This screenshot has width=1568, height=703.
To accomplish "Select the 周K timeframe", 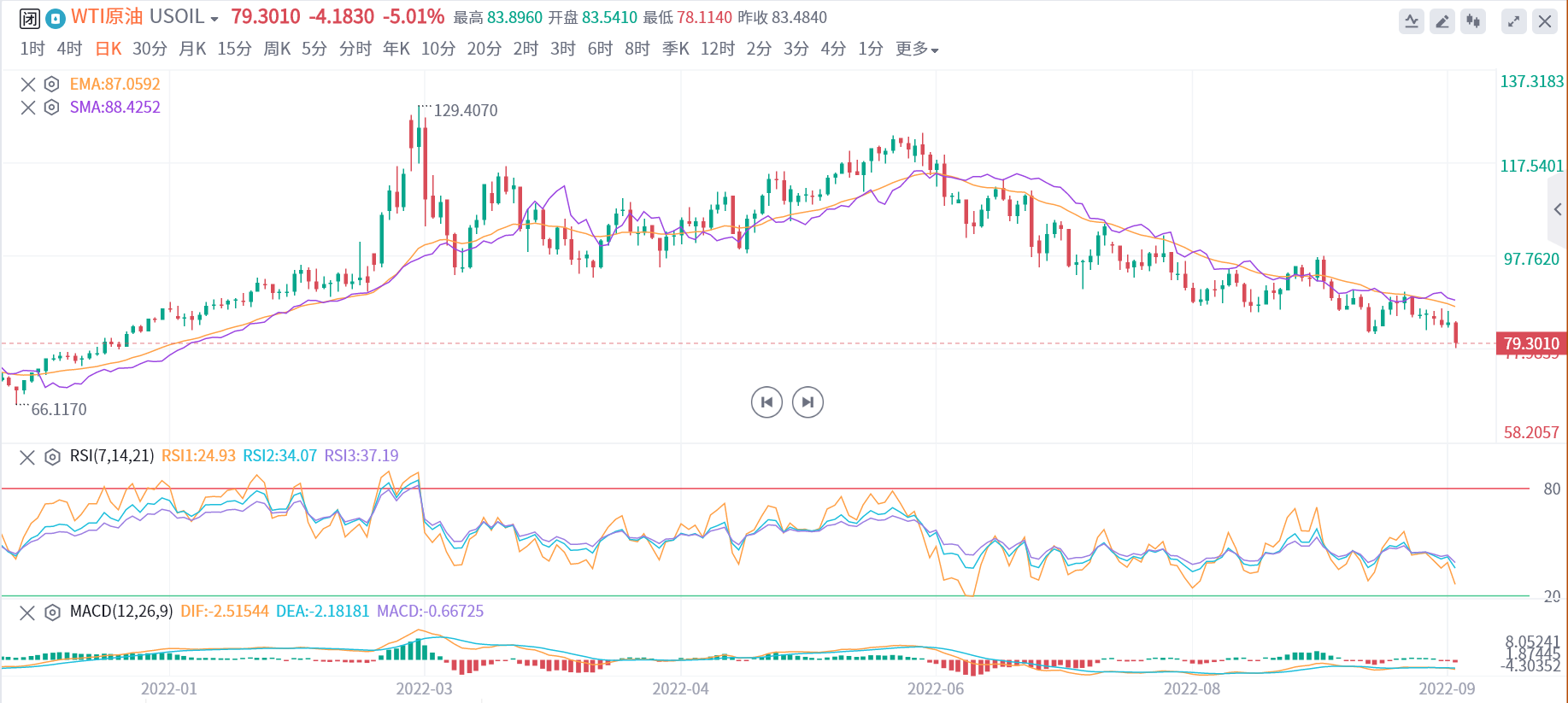I will pyautogui.click(x=277, y=49).
